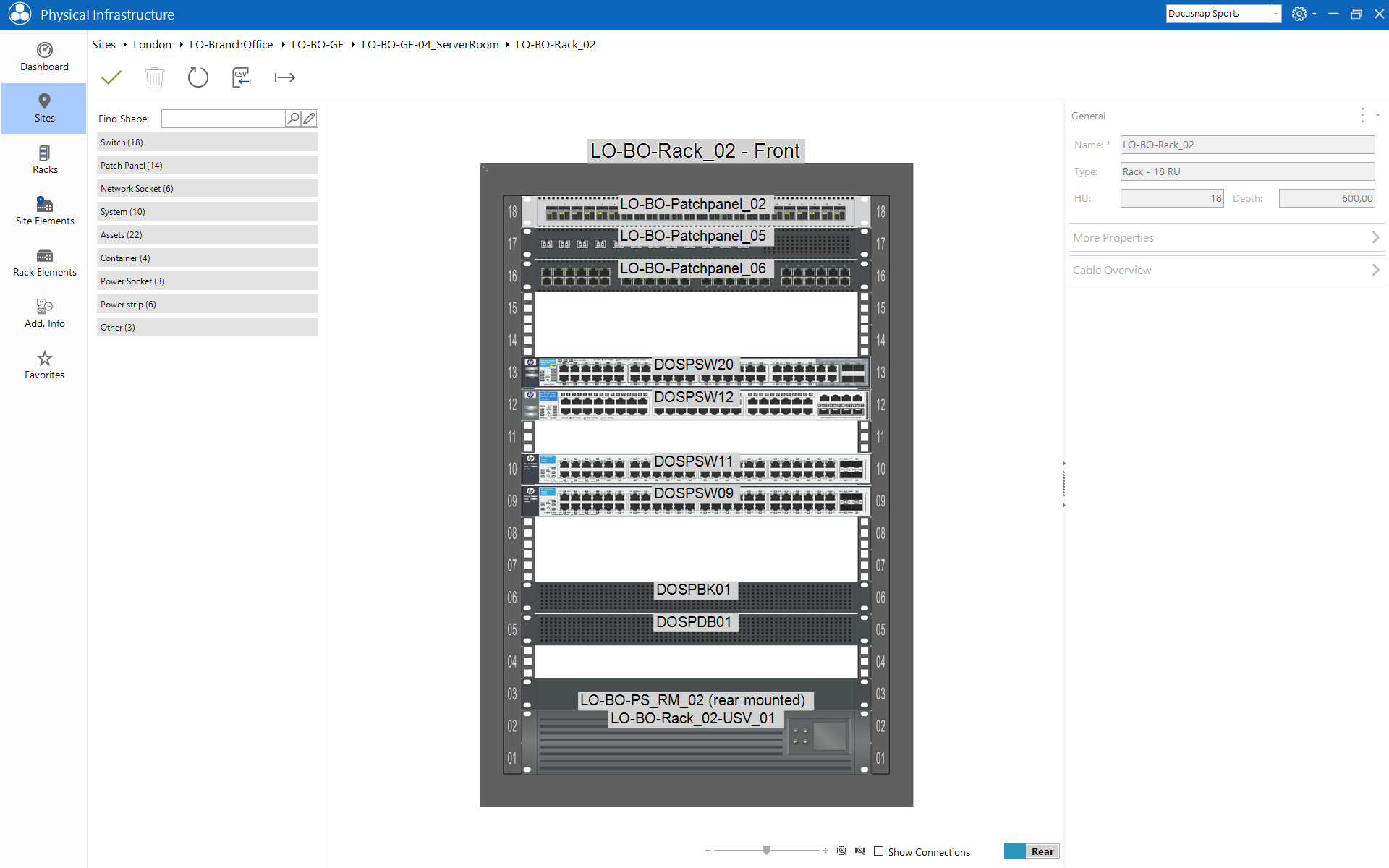
Task: Go to LO-BO-GF in breadcrumb
Action: point(317,45)
